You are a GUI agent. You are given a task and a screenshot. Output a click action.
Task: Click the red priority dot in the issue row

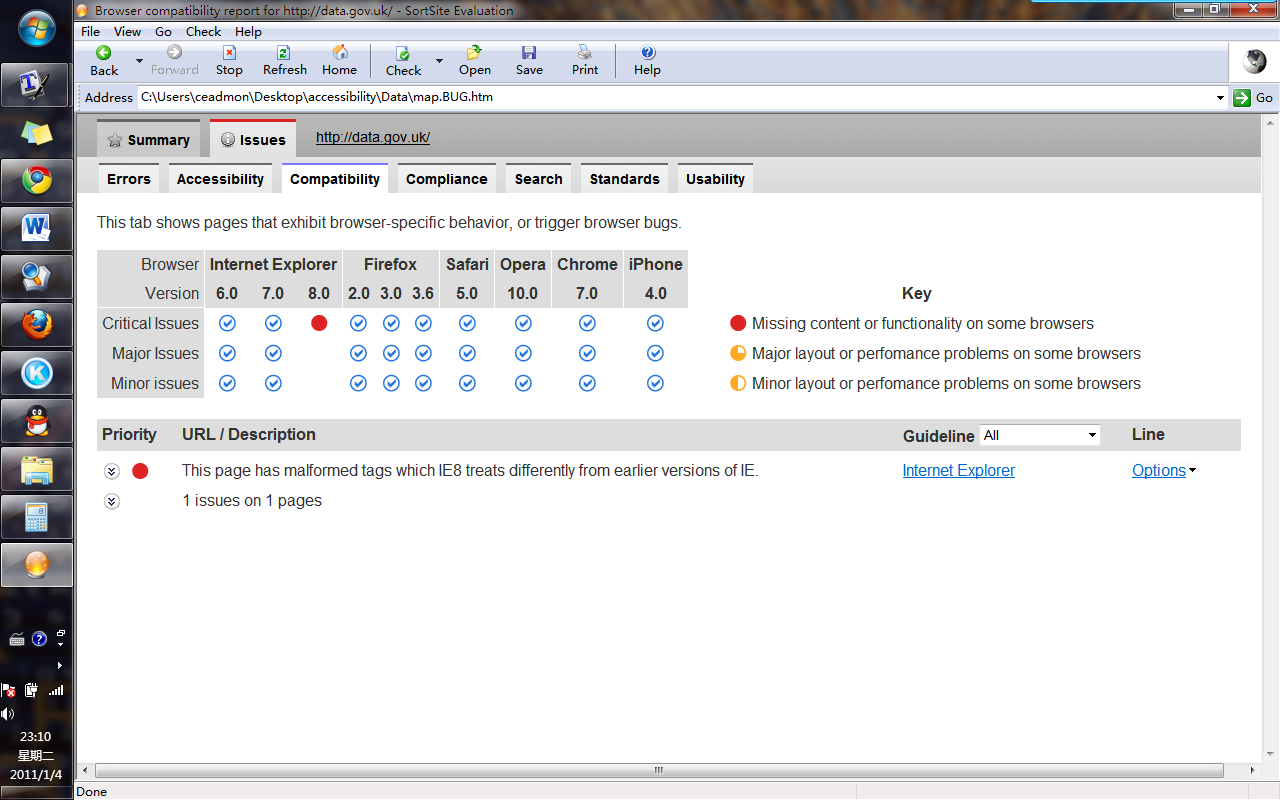pos(140,471)
